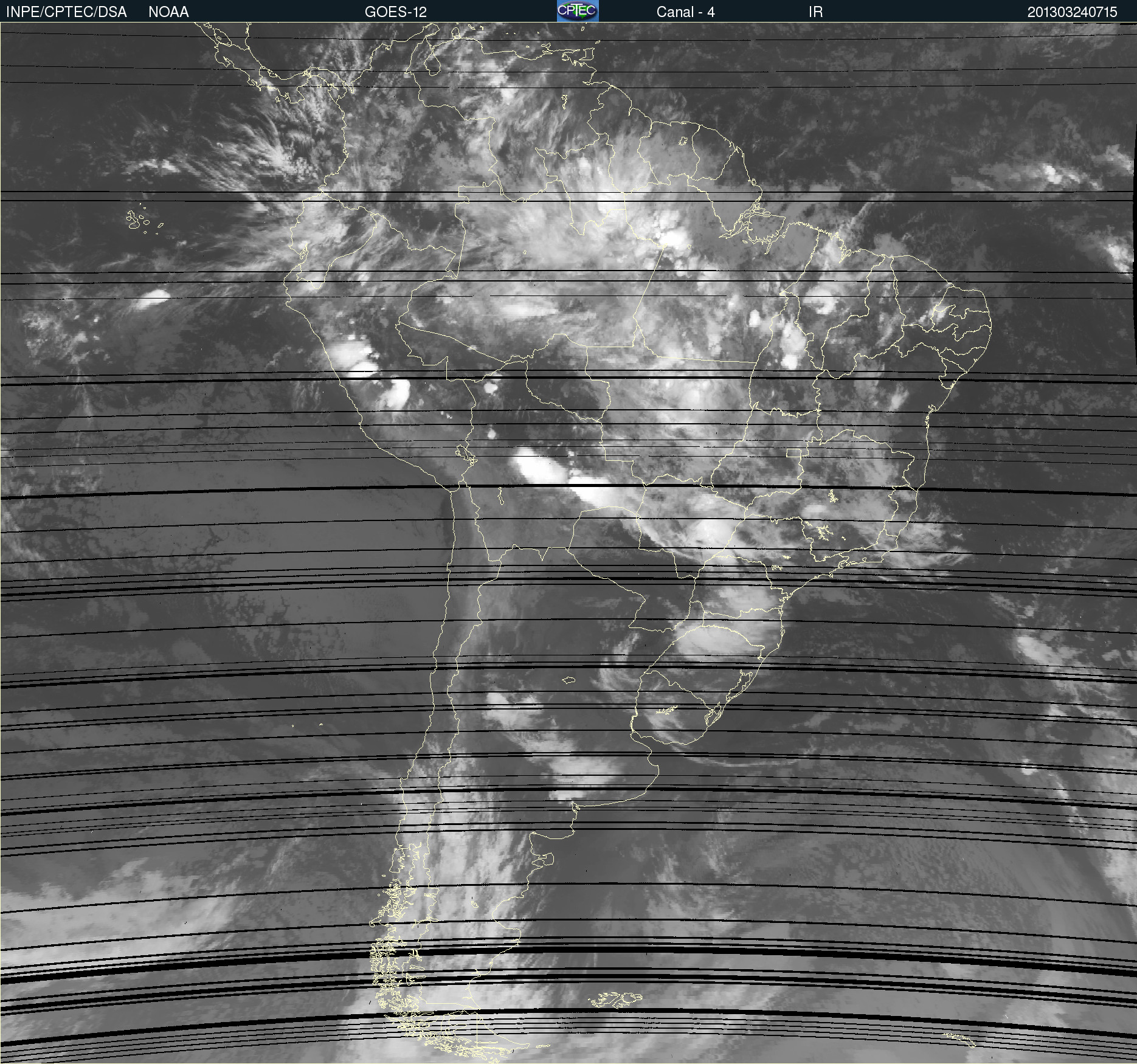Click the Valdés Peninsula outline in Argentina

click(x=545, y=858)
